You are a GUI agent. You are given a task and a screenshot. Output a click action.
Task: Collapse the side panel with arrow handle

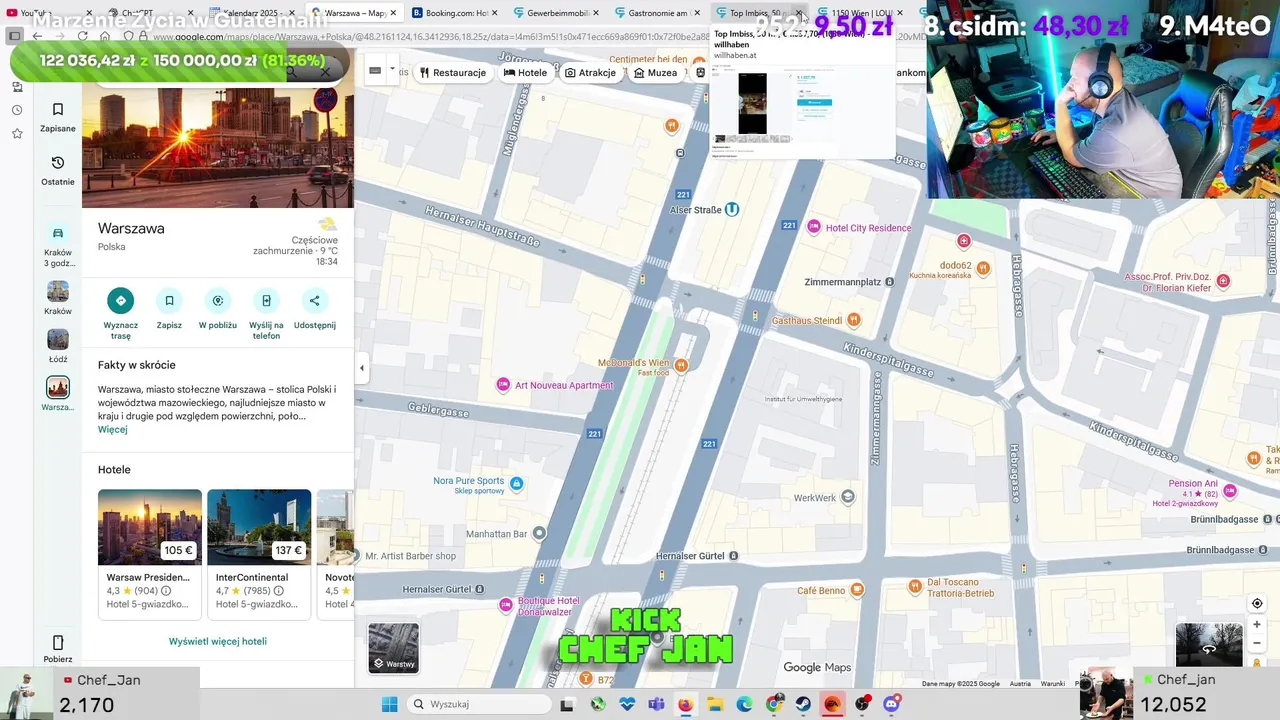(x=362, y=368)
